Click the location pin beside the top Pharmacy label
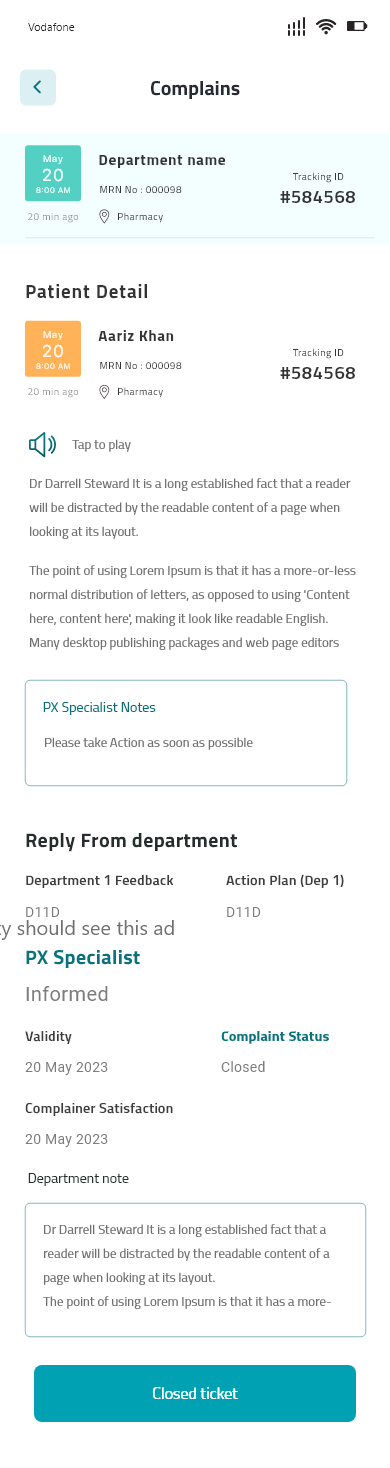Viewport: 390px width, 1468px height. tap(104, 216)
